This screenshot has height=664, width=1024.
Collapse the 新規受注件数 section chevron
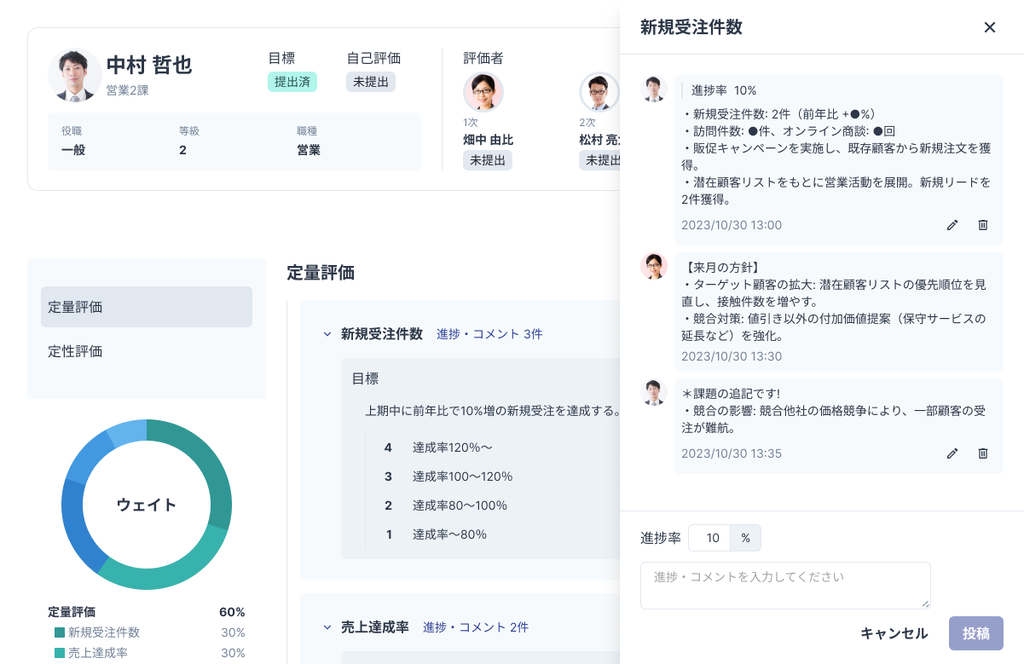click(327, 334)
